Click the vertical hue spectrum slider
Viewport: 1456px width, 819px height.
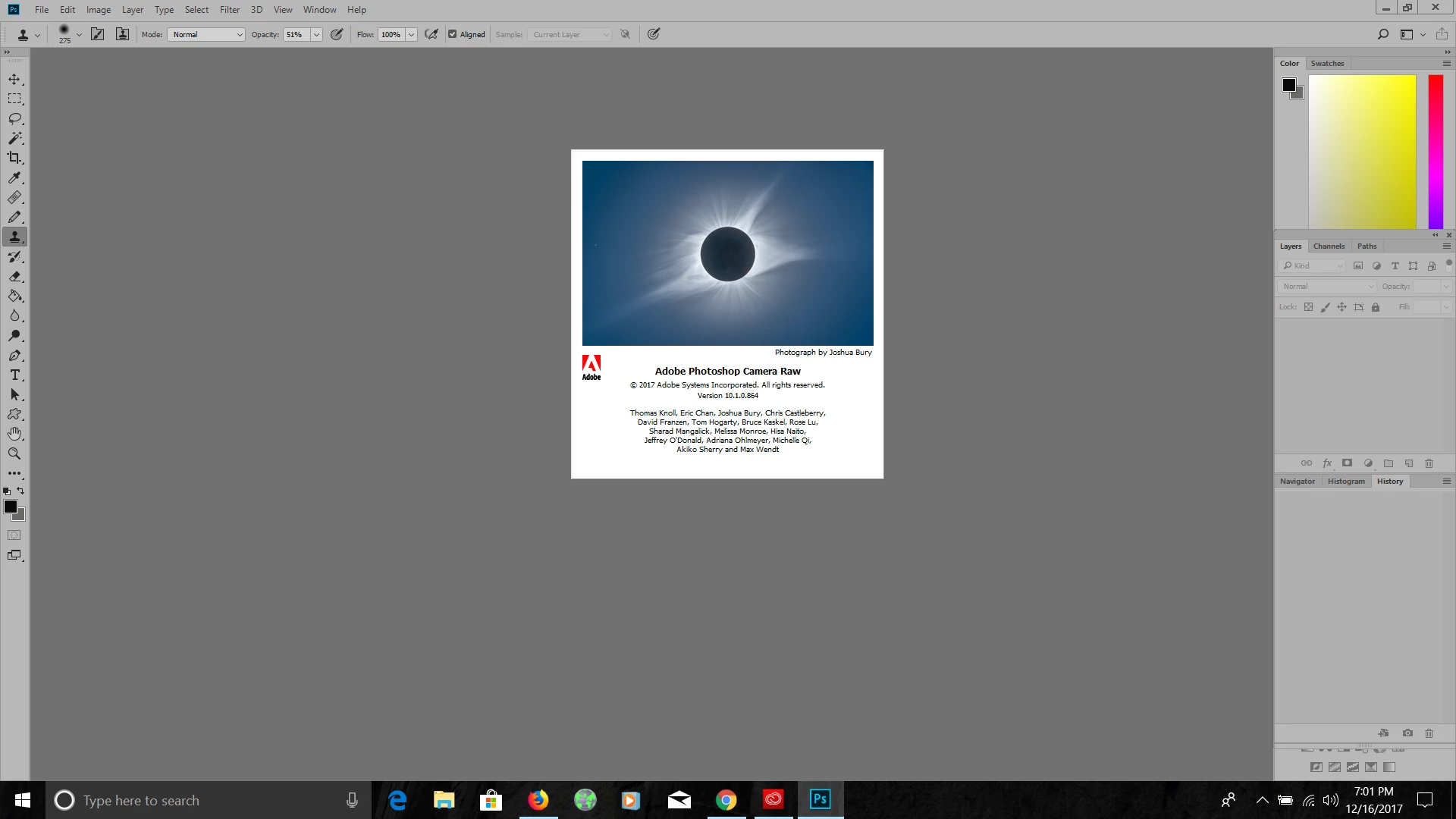1436,152
